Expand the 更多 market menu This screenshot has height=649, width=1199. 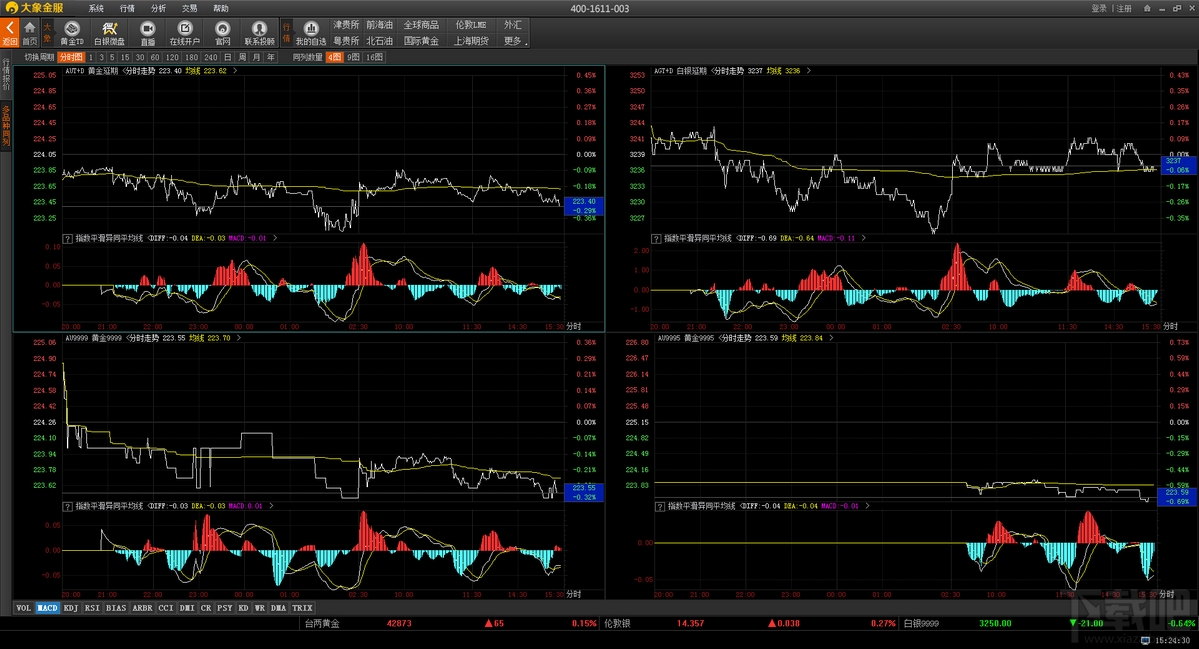pos(513,41)
